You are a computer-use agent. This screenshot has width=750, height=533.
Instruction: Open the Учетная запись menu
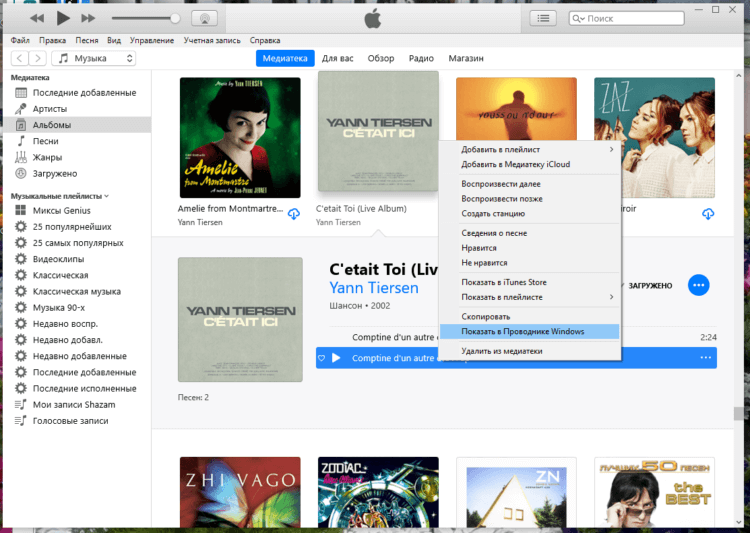tap(212, 41)
